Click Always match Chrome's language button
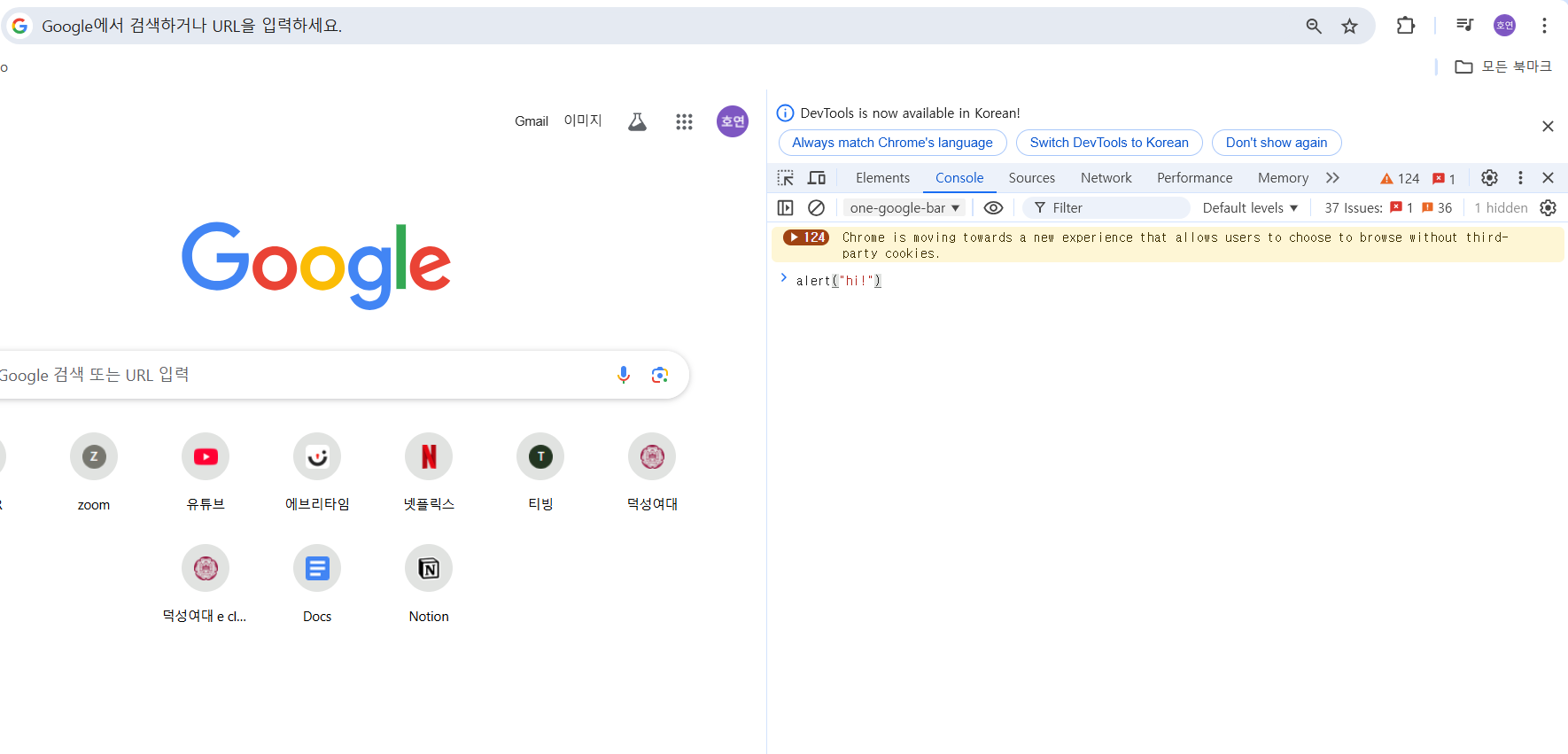 point(892,143)
